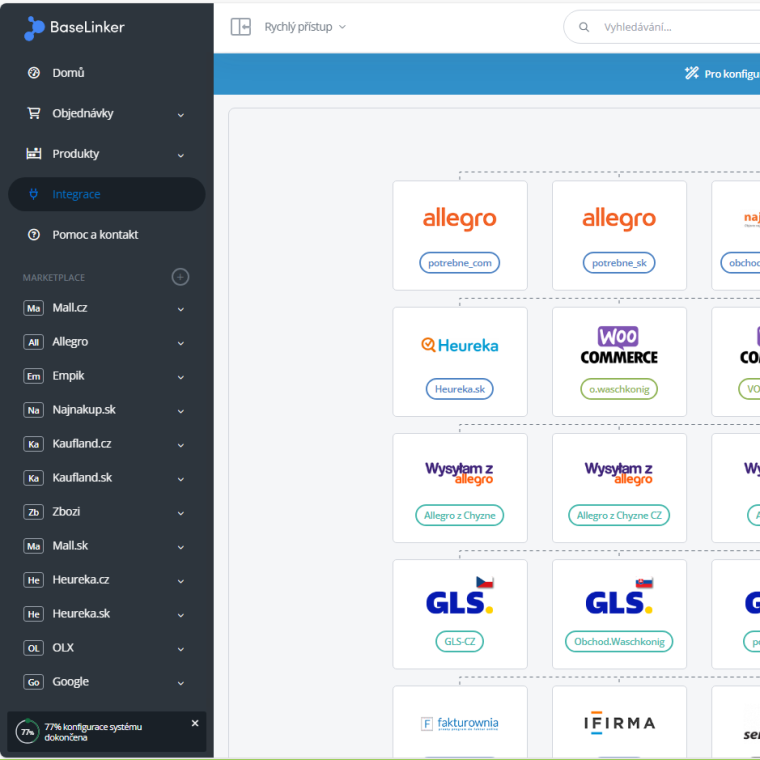Expand the Empik chevron
The image size is (760, 760).
[181, 377]
